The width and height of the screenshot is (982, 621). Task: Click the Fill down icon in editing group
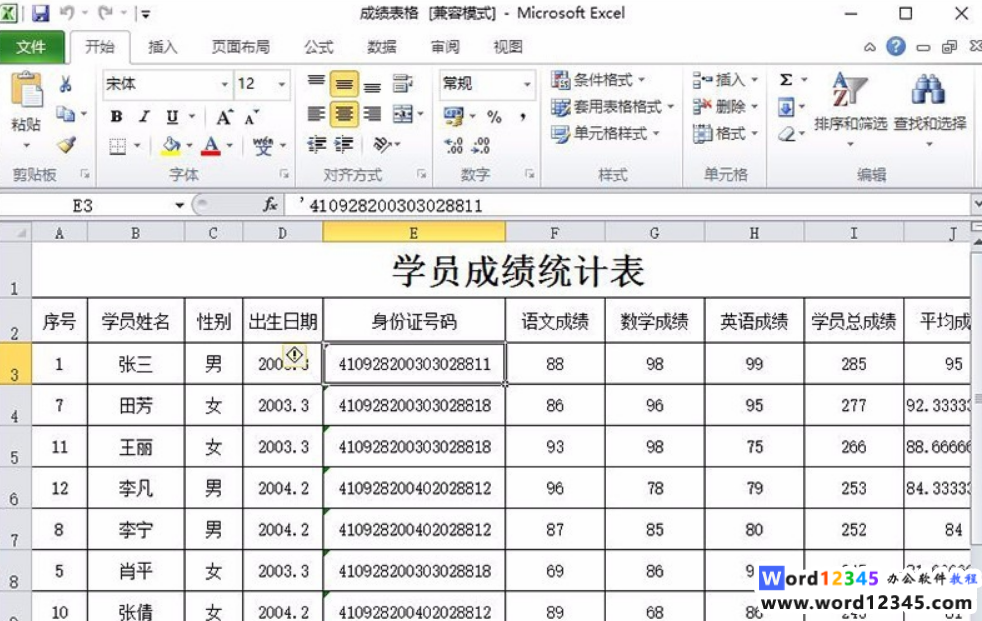786,107
